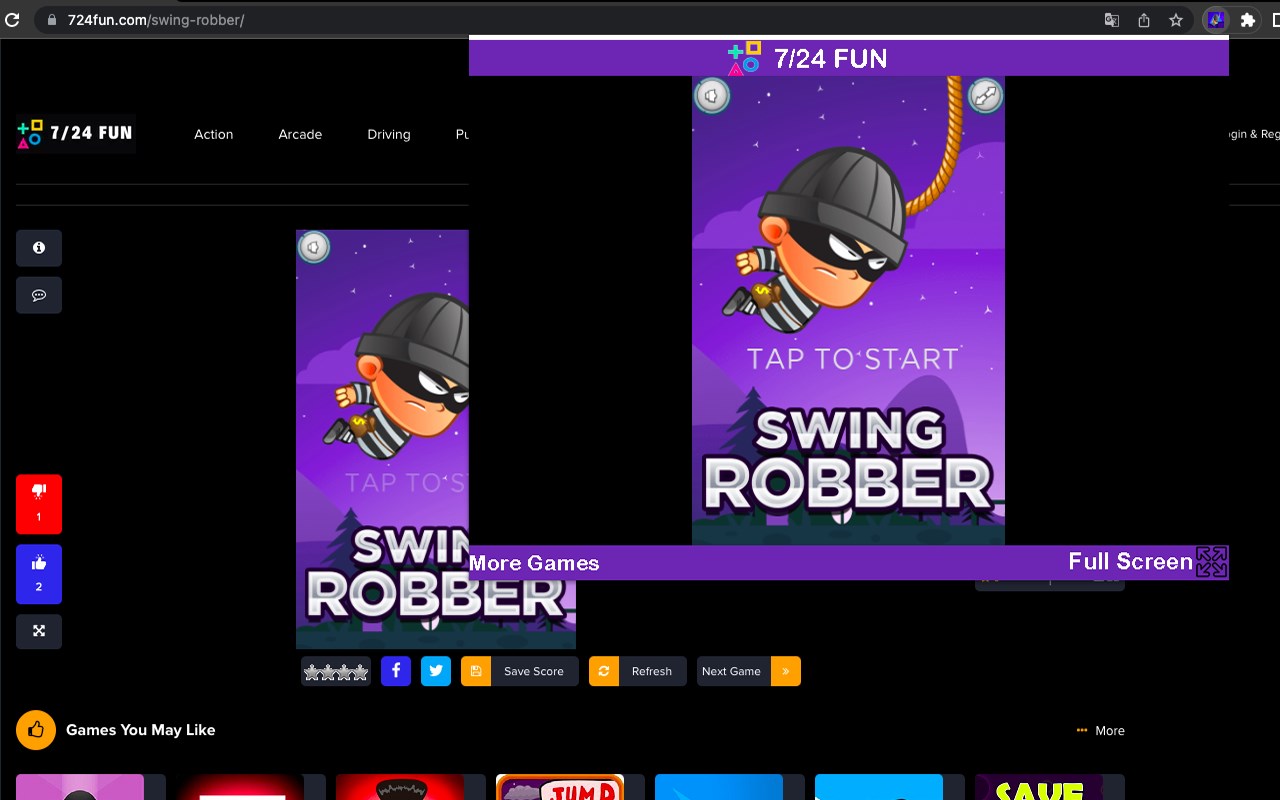Open the SAVE game thumbnail
Viewport: 1280px width, 800px height.
1039,787
